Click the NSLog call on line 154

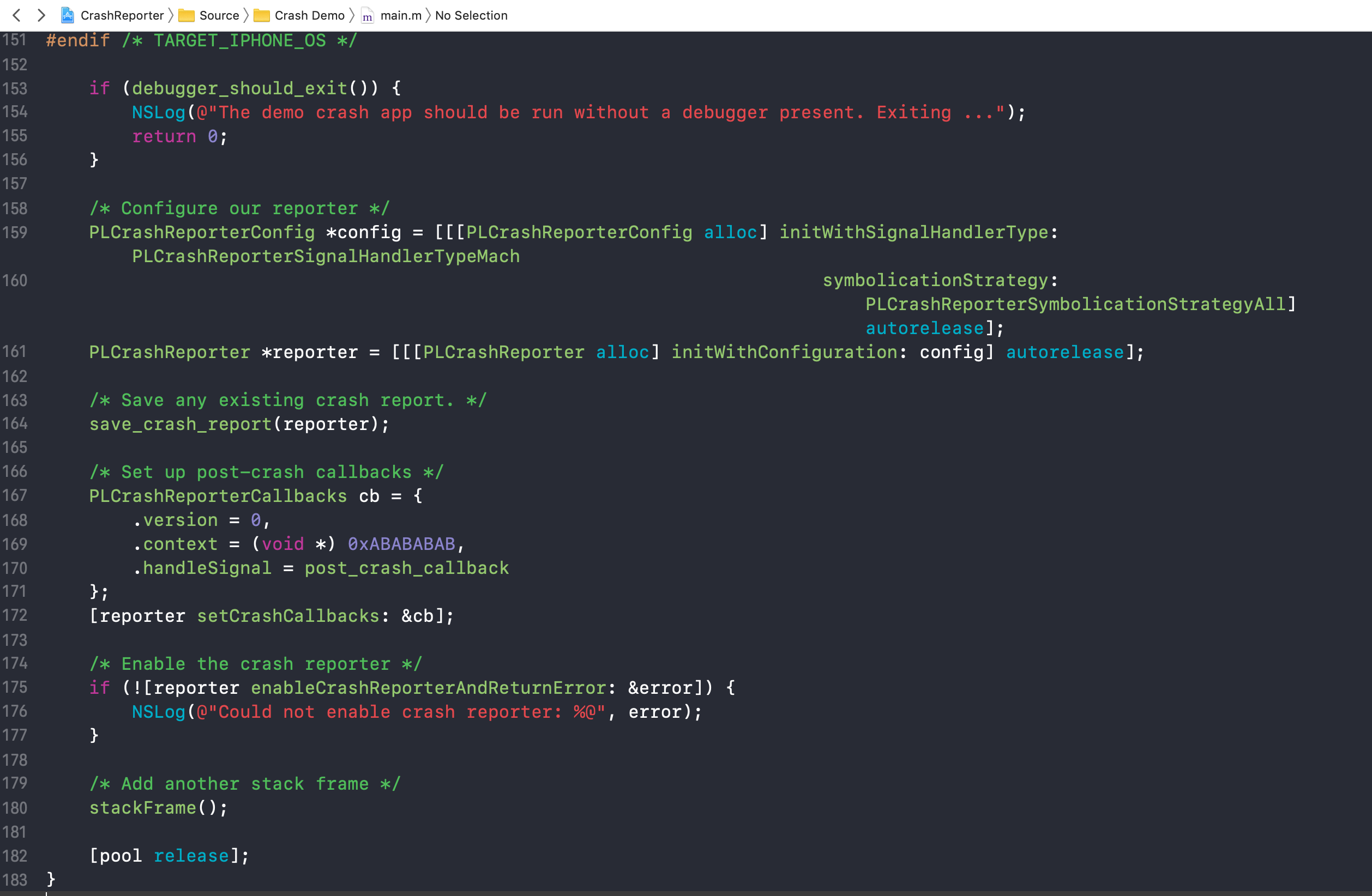click(159, 112)
